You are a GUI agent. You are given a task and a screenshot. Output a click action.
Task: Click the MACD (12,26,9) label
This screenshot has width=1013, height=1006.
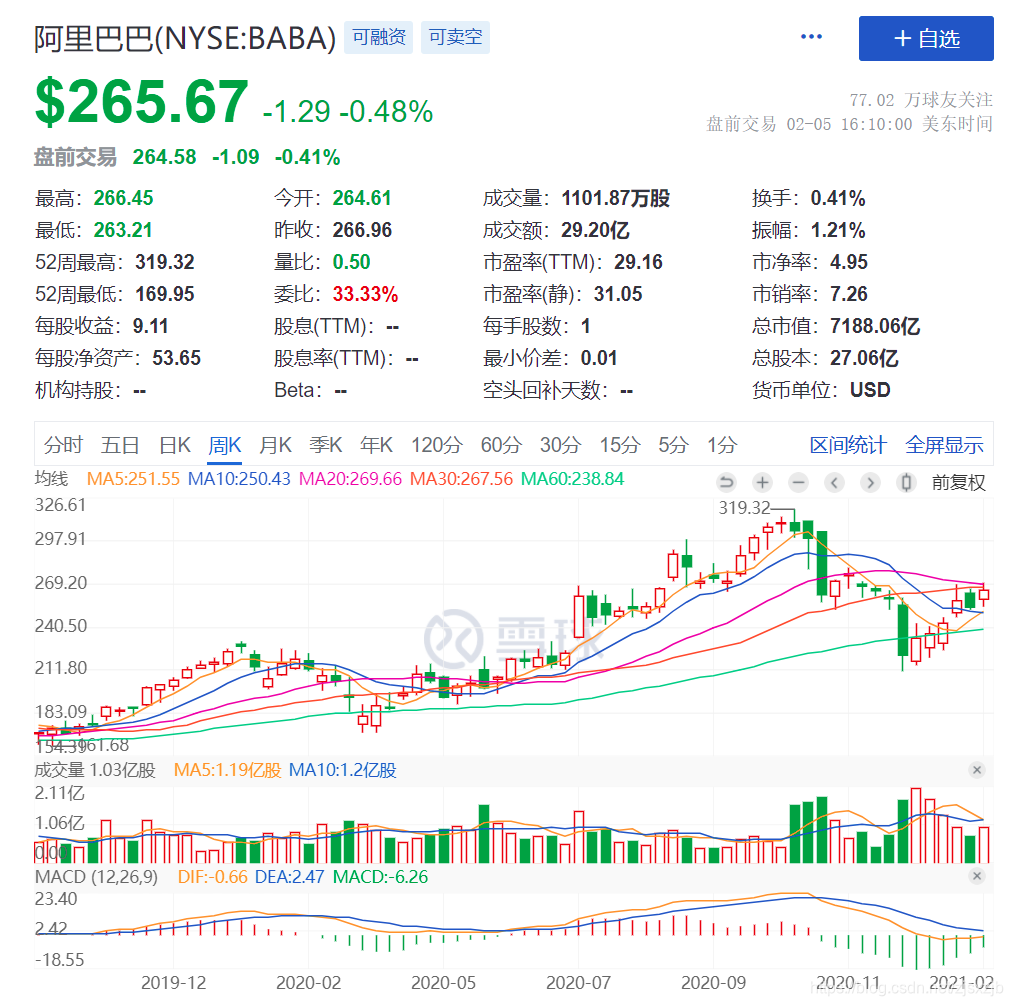point(96,877)
